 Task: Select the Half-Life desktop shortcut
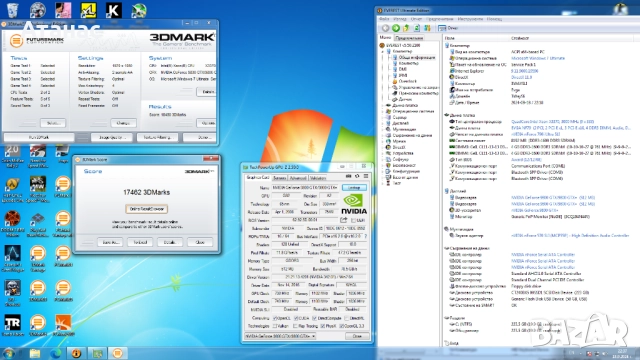tap(12, 190)
